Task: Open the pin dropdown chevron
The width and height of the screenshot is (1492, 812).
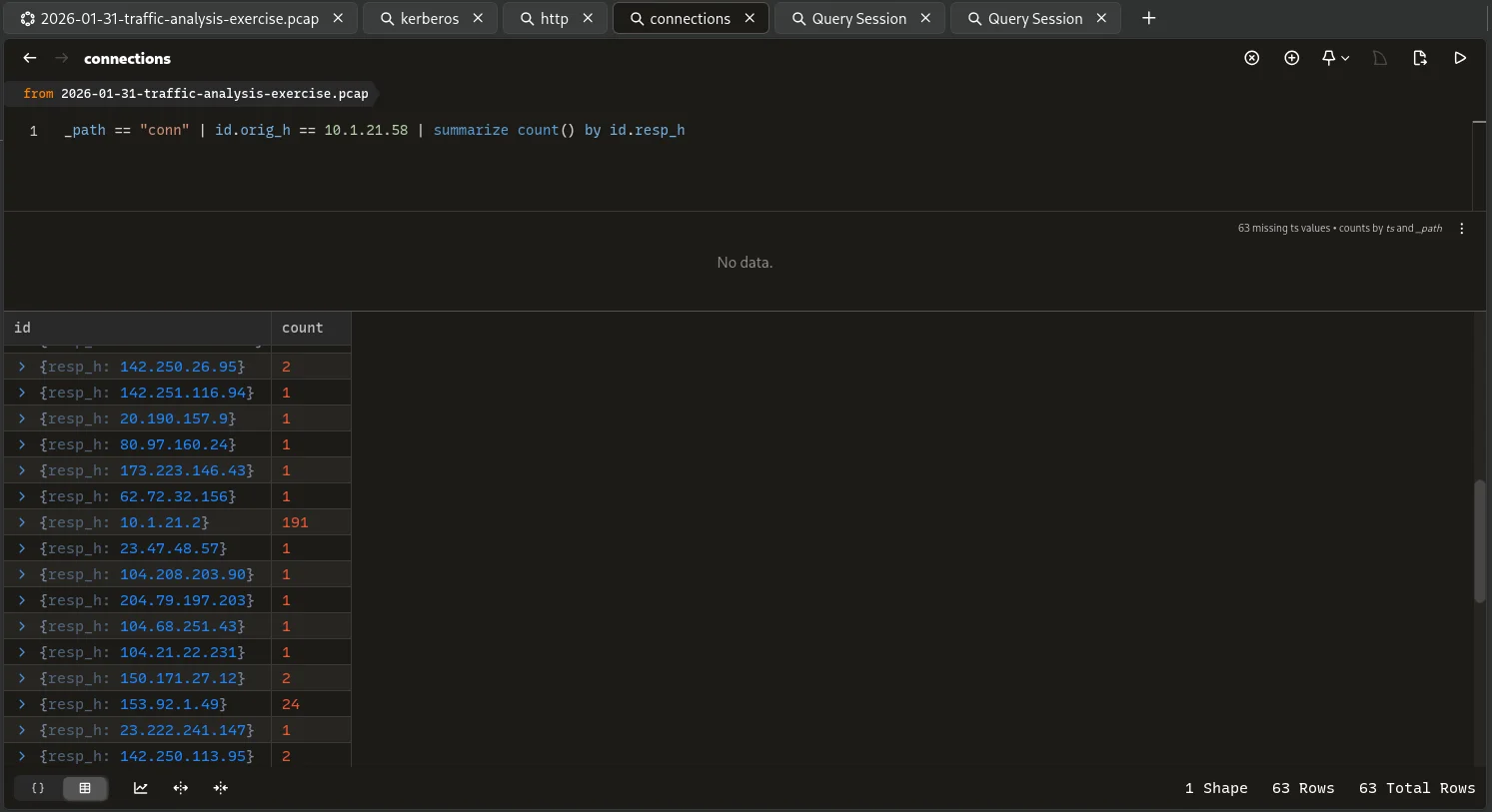Action: tap(1345, 59)
